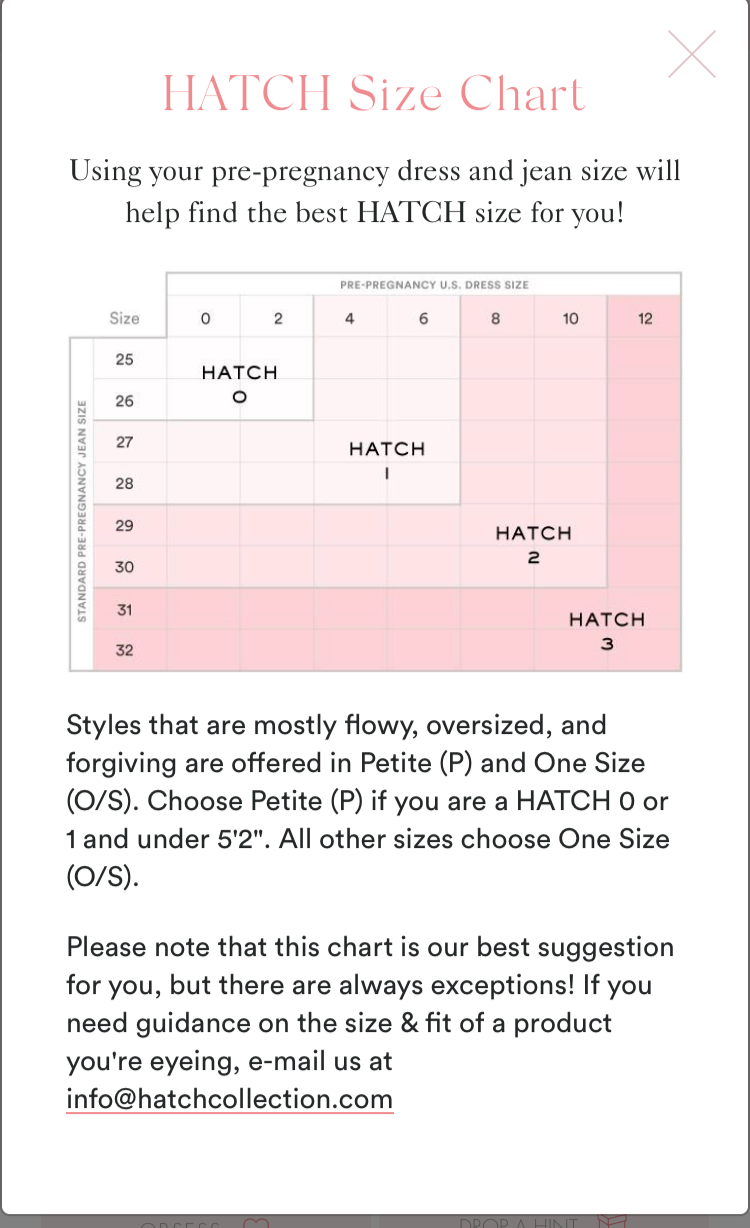Click the HATCH 0 size label
Screen dimensions: 750x1228
click(x=240, y=383)
